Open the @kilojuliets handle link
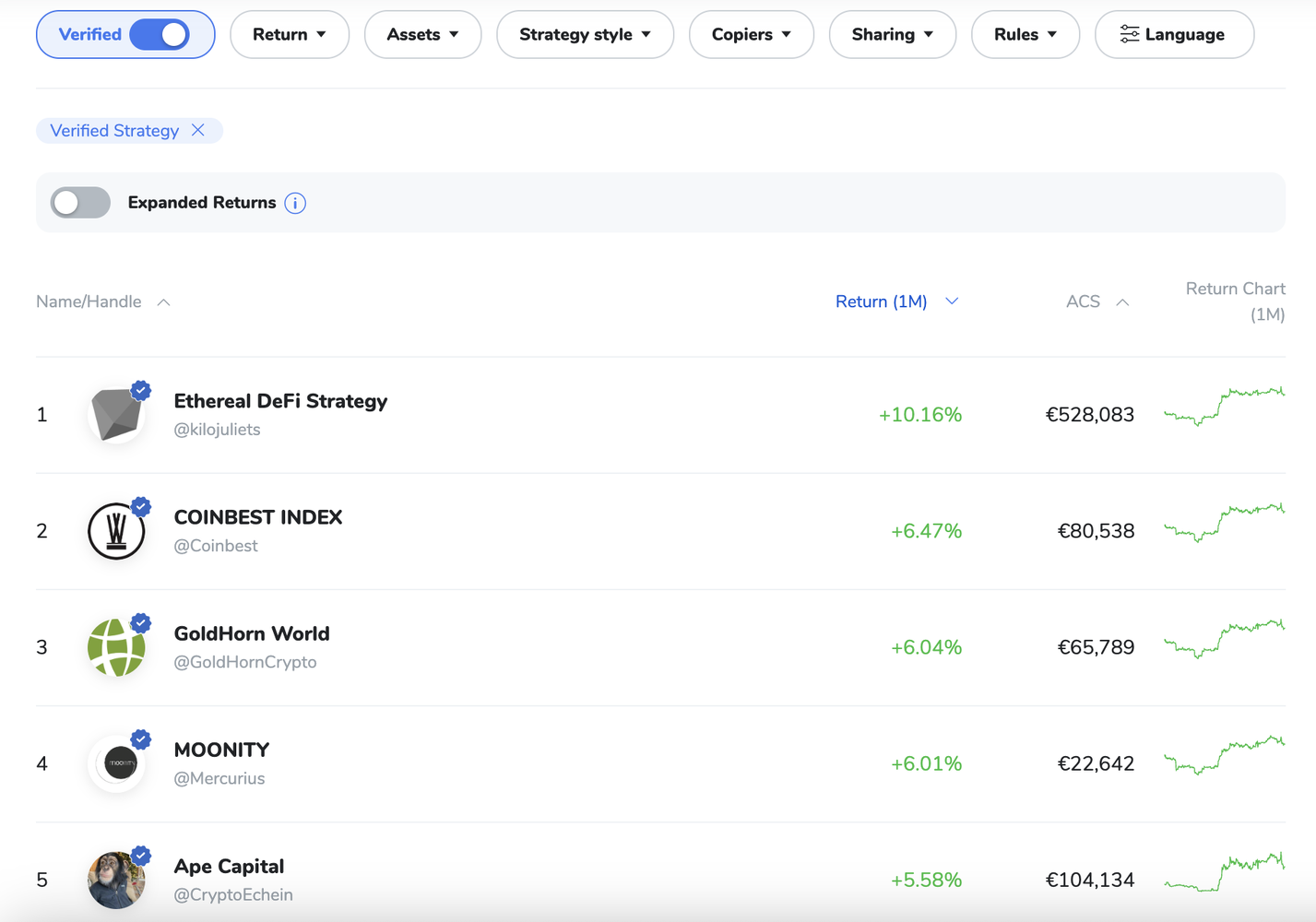The image size is (1316, 922). [218, 430]
